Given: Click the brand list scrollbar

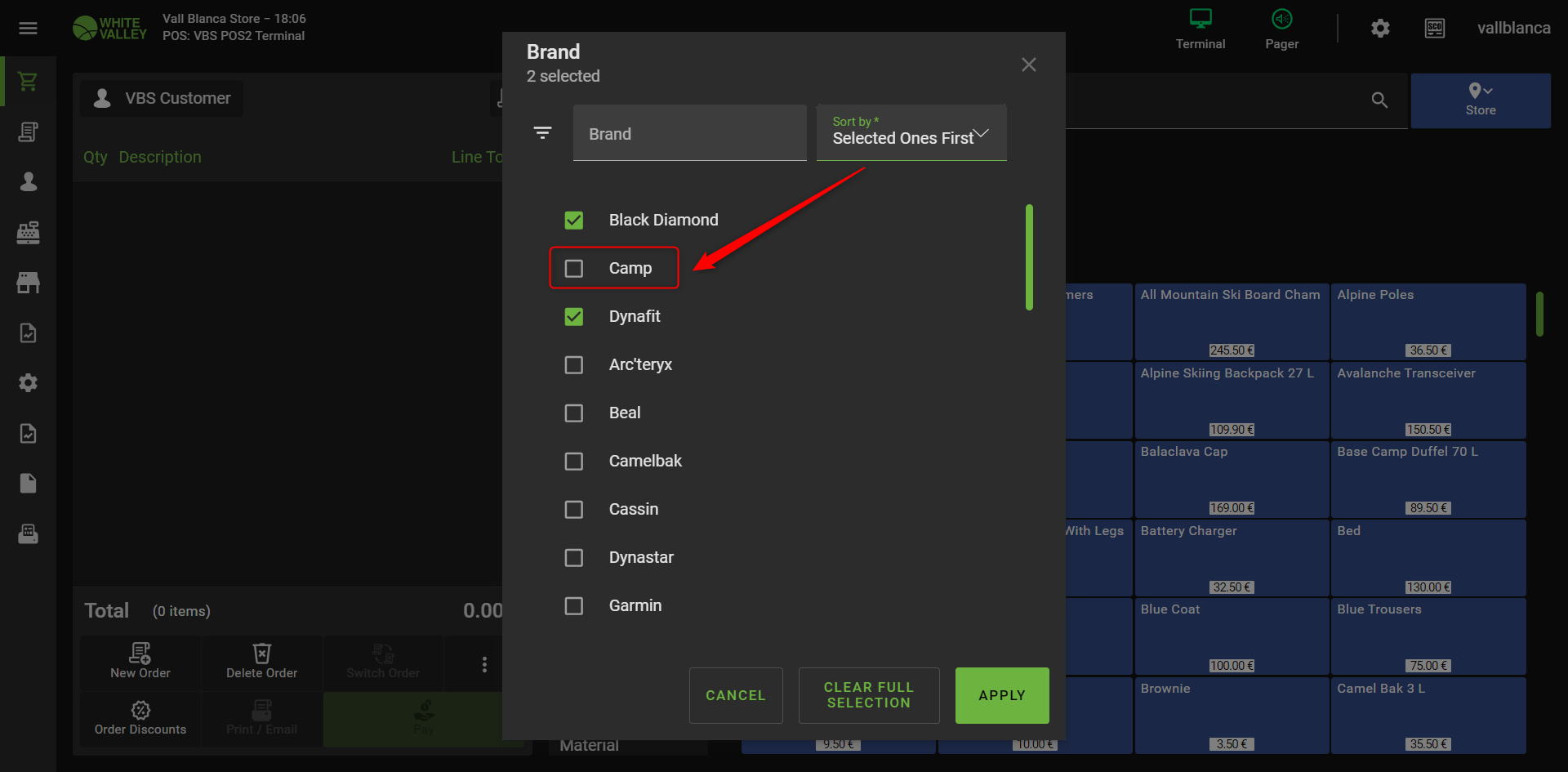Looking at the screenshot, I should [x=1029, y=257].
